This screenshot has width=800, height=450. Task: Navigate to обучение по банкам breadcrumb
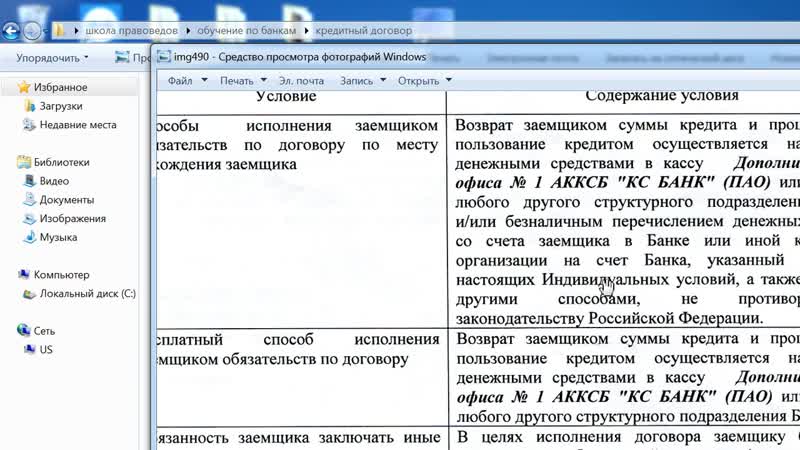246,31
